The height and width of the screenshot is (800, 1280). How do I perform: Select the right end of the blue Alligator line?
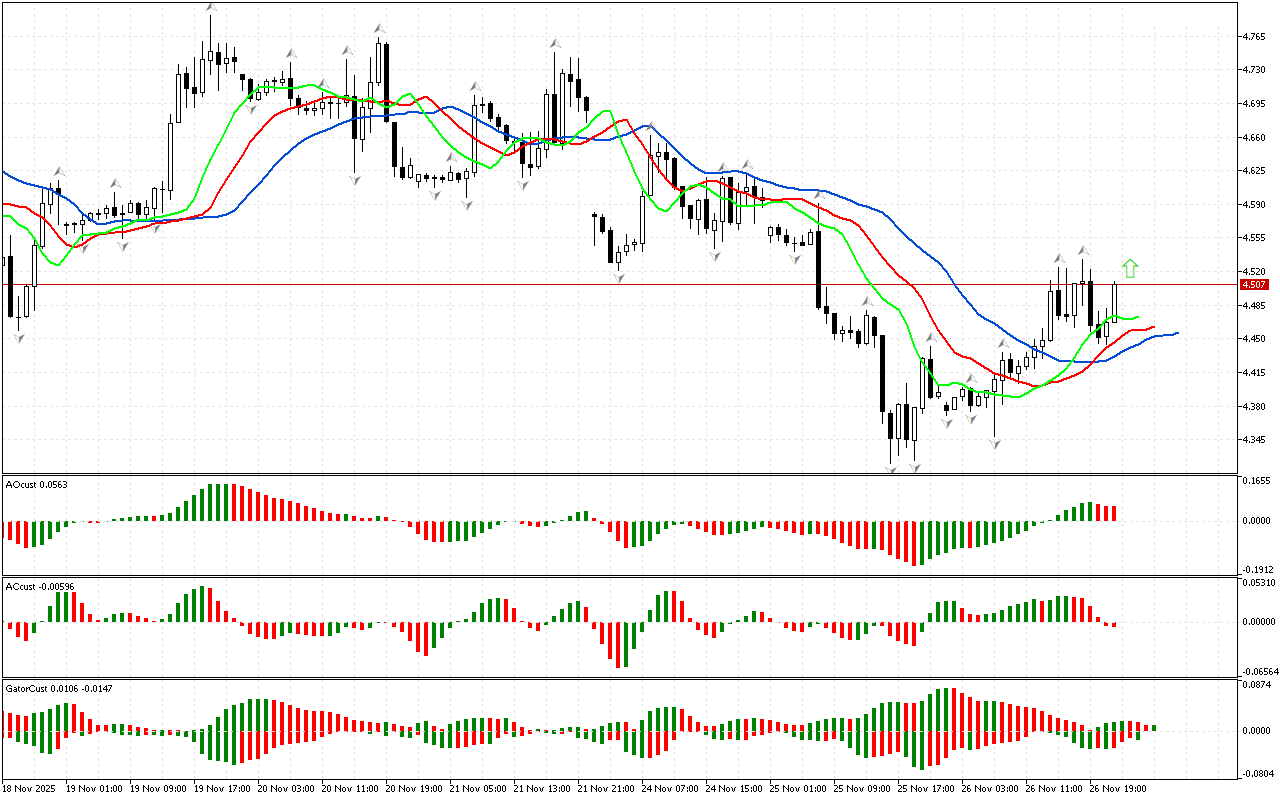(x=1176, y=333)
